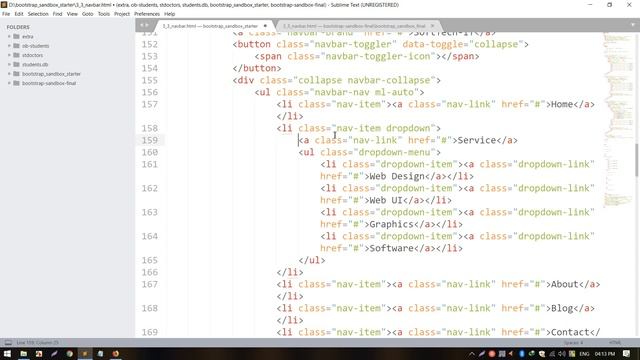Image resolution: width=640 pixels, height=360 pixels.
Task: Close the unsaved active tab dot
Action: [265, 26]
